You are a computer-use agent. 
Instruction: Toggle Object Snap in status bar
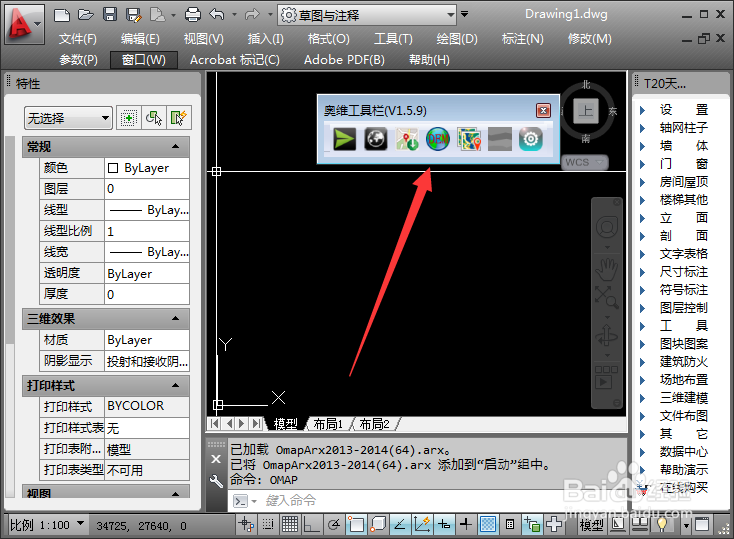point(356,524)
